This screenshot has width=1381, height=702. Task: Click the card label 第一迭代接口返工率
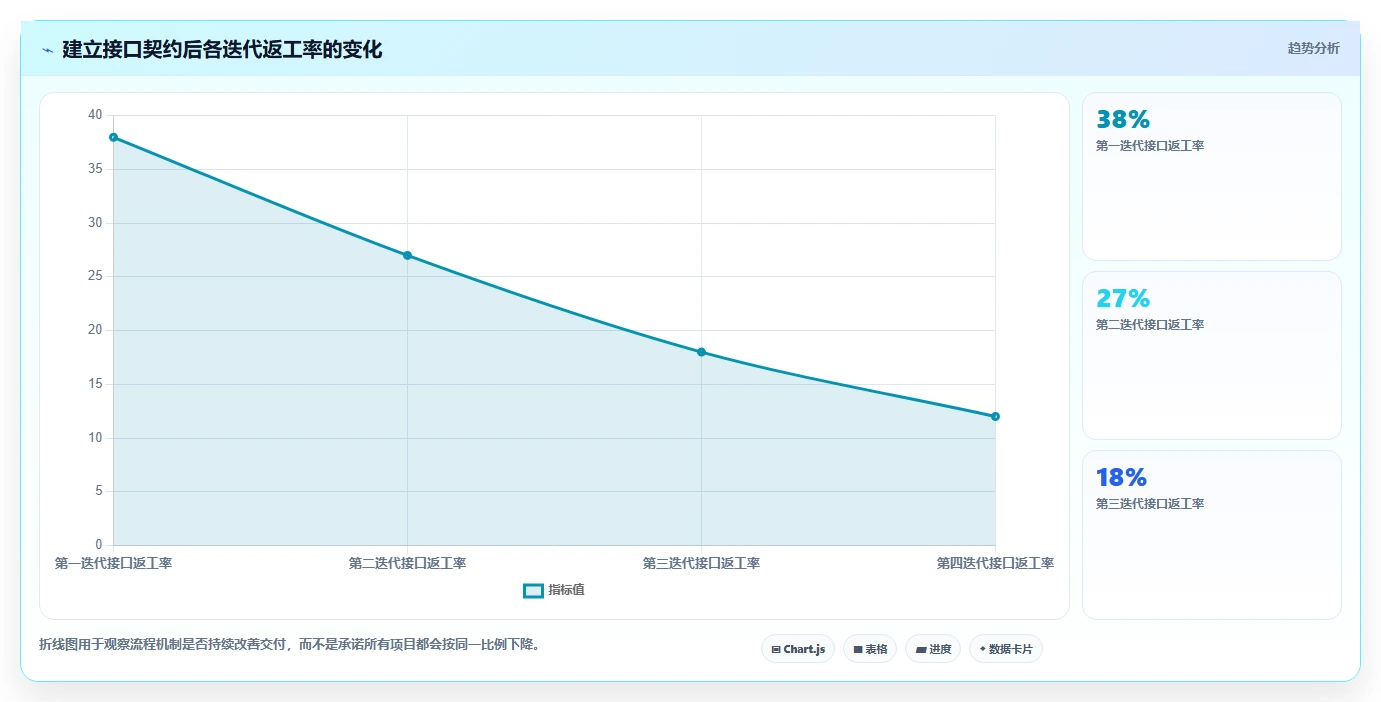(x=1150, y=146)
